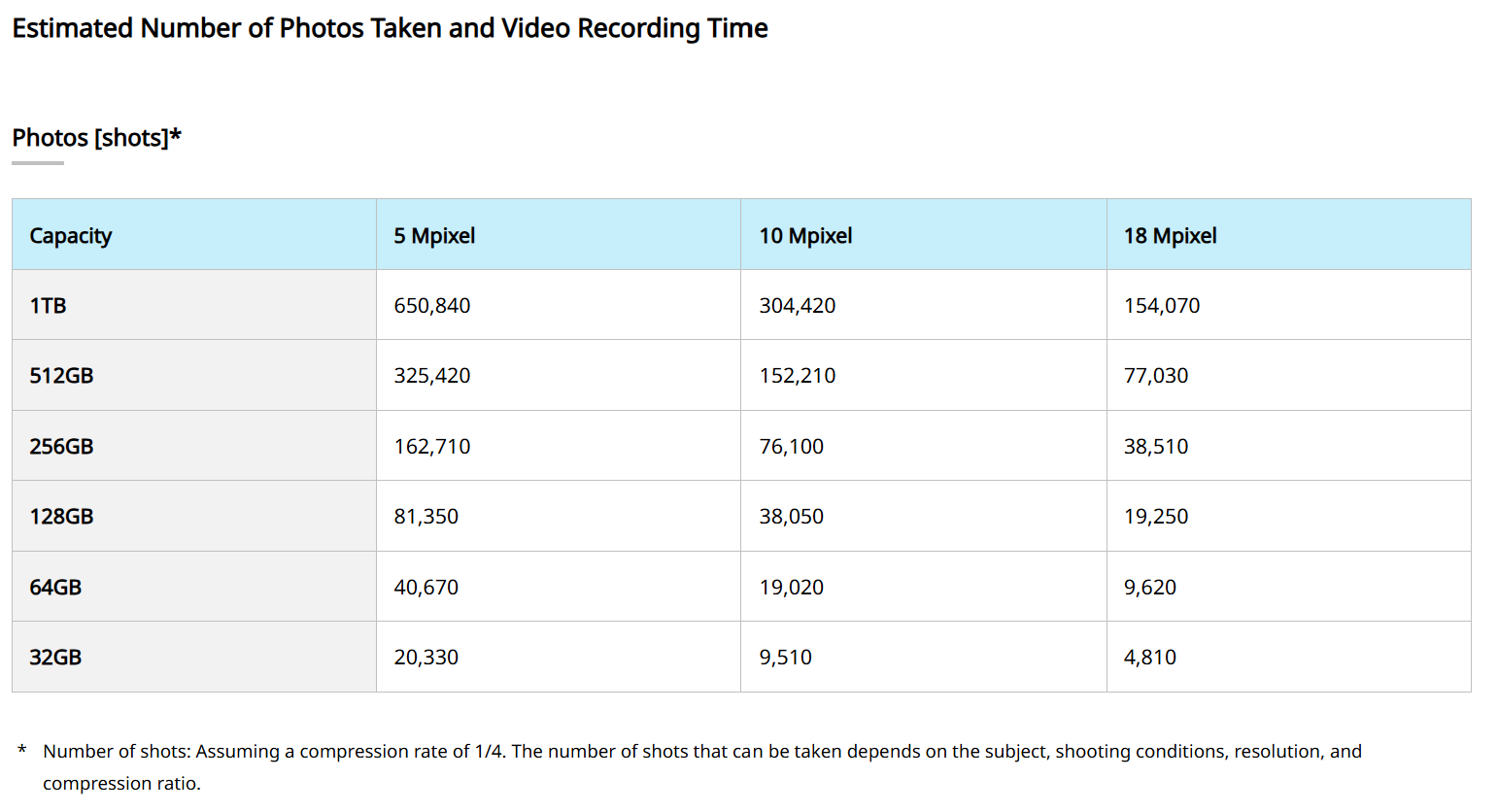Click the Photos [shots]* section heading
This screenshot has width=1498, height=812.
pyautogui.click(x=96, y=138)
